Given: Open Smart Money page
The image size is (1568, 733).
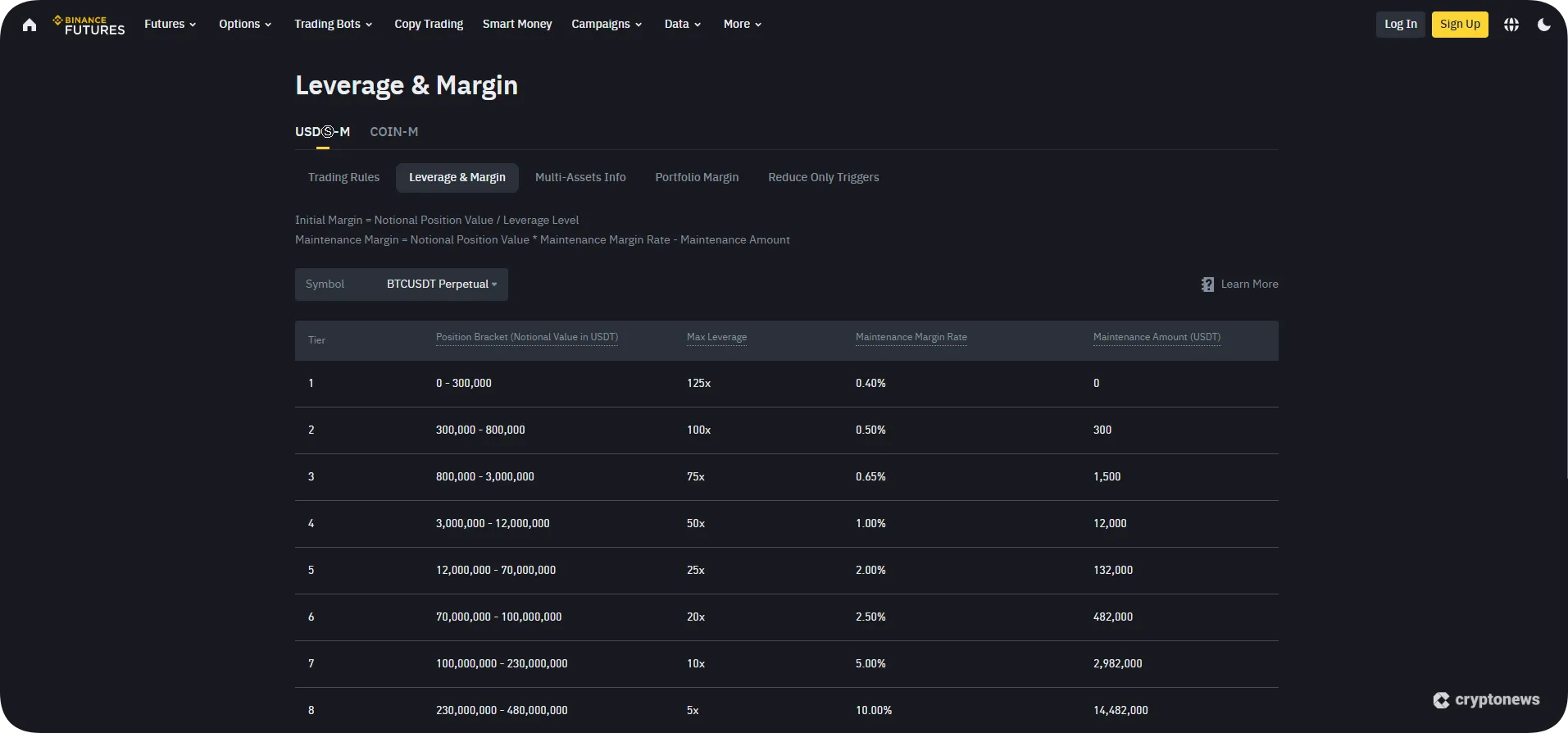Looking at the screenshot, I should pos(517,24).
